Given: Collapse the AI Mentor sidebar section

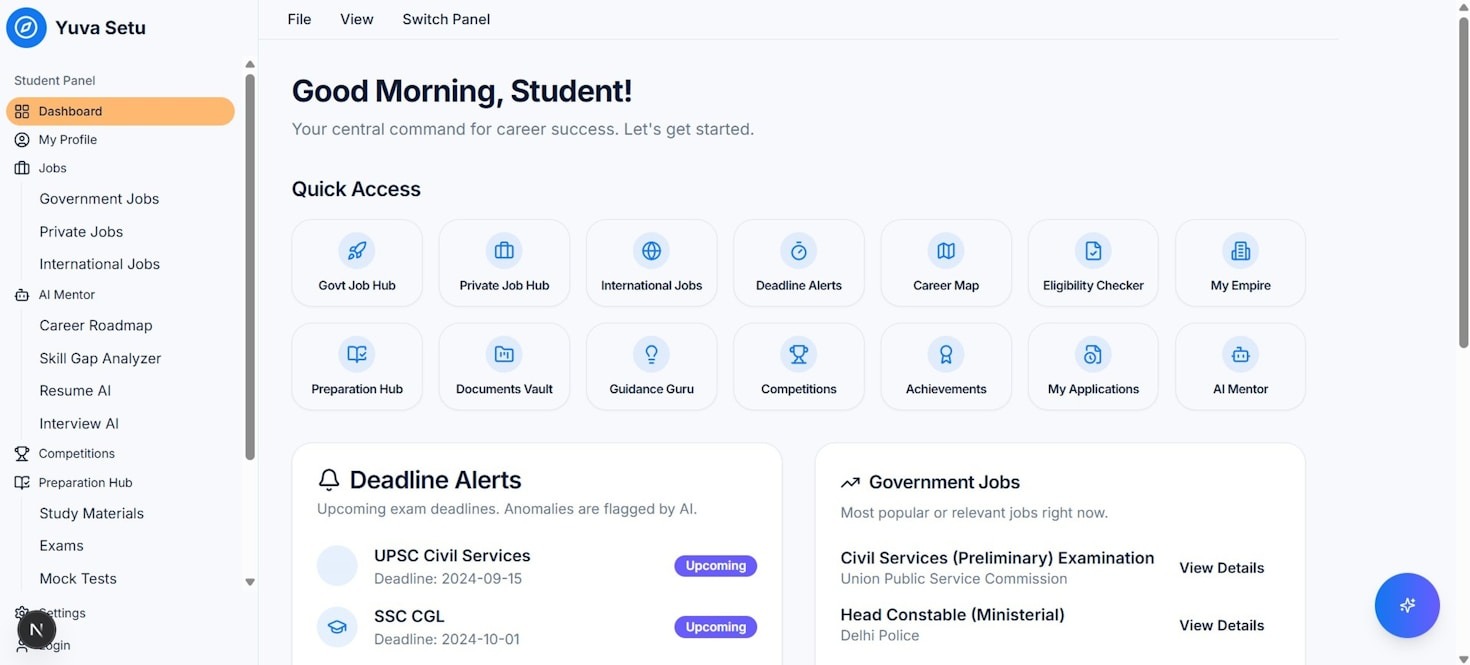Looking at the screenshot, I should (66, 294).
